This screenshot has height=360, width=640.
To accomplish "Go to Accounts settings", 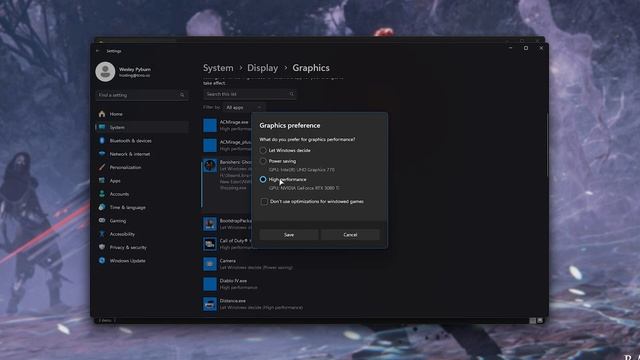I will click(x=142, y=194).
